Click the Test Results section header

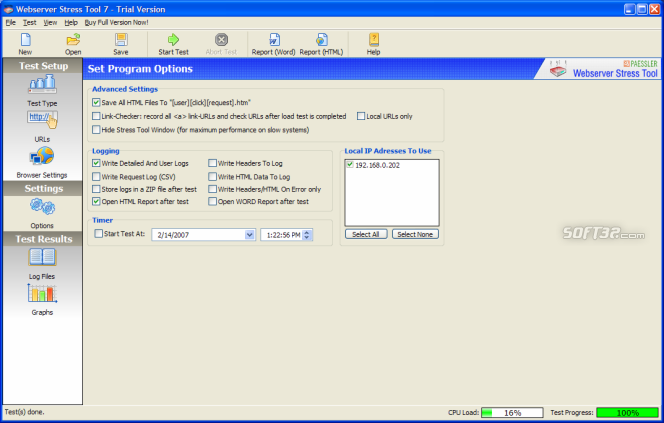[43, 239]
